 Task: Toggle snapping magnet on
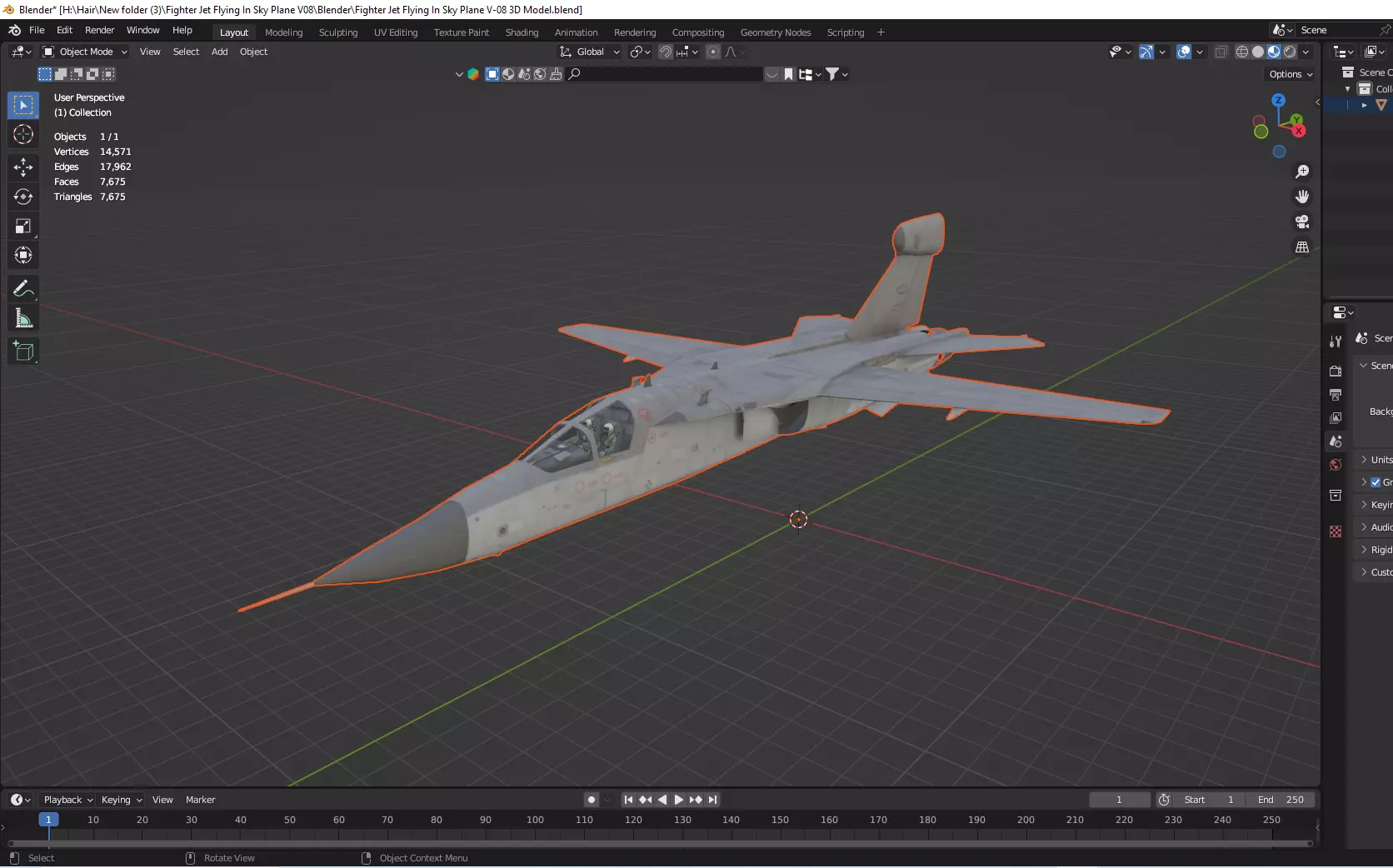(666, 52)
